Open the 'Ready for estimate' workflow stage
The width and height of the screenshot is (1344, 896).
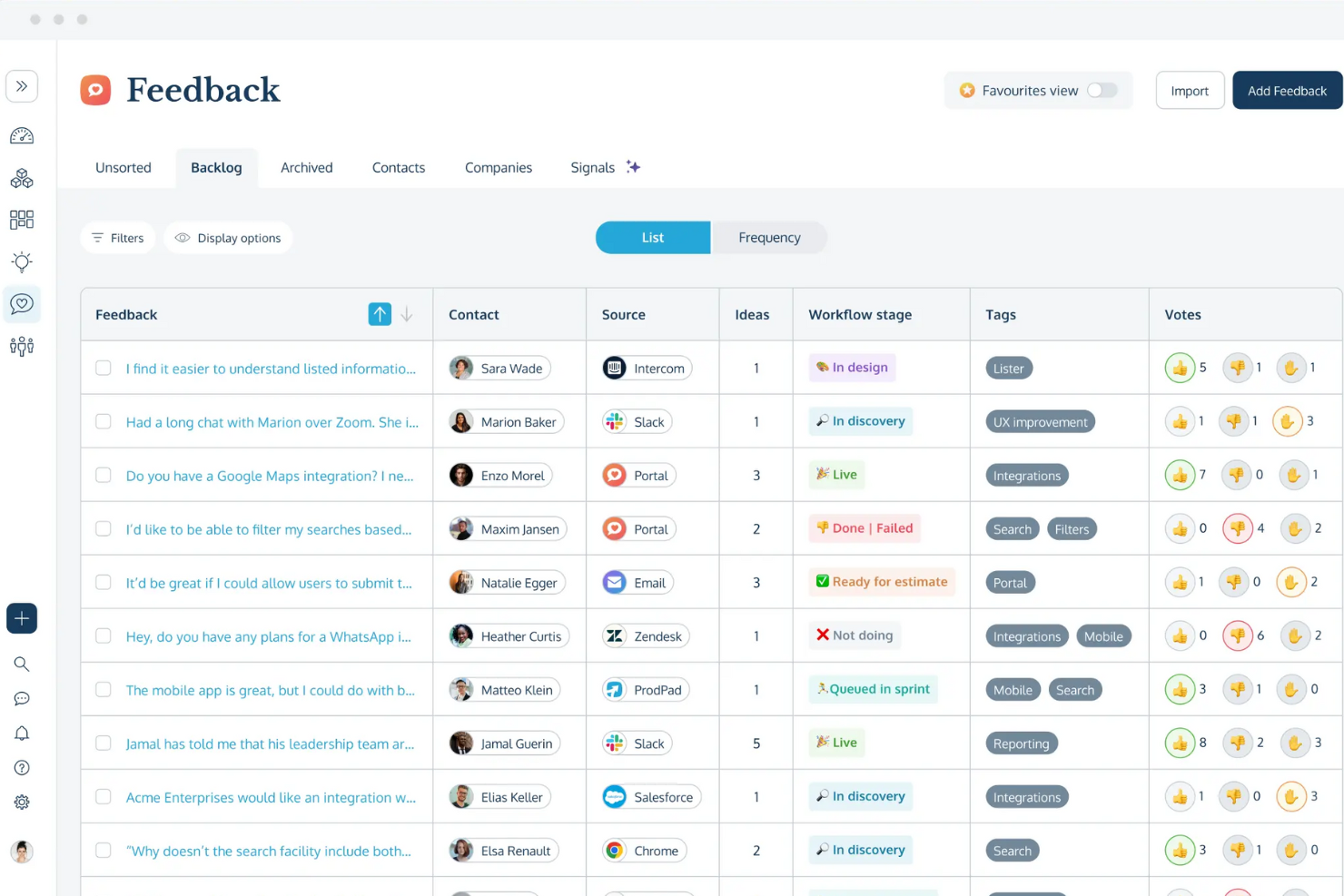point(882,582)
